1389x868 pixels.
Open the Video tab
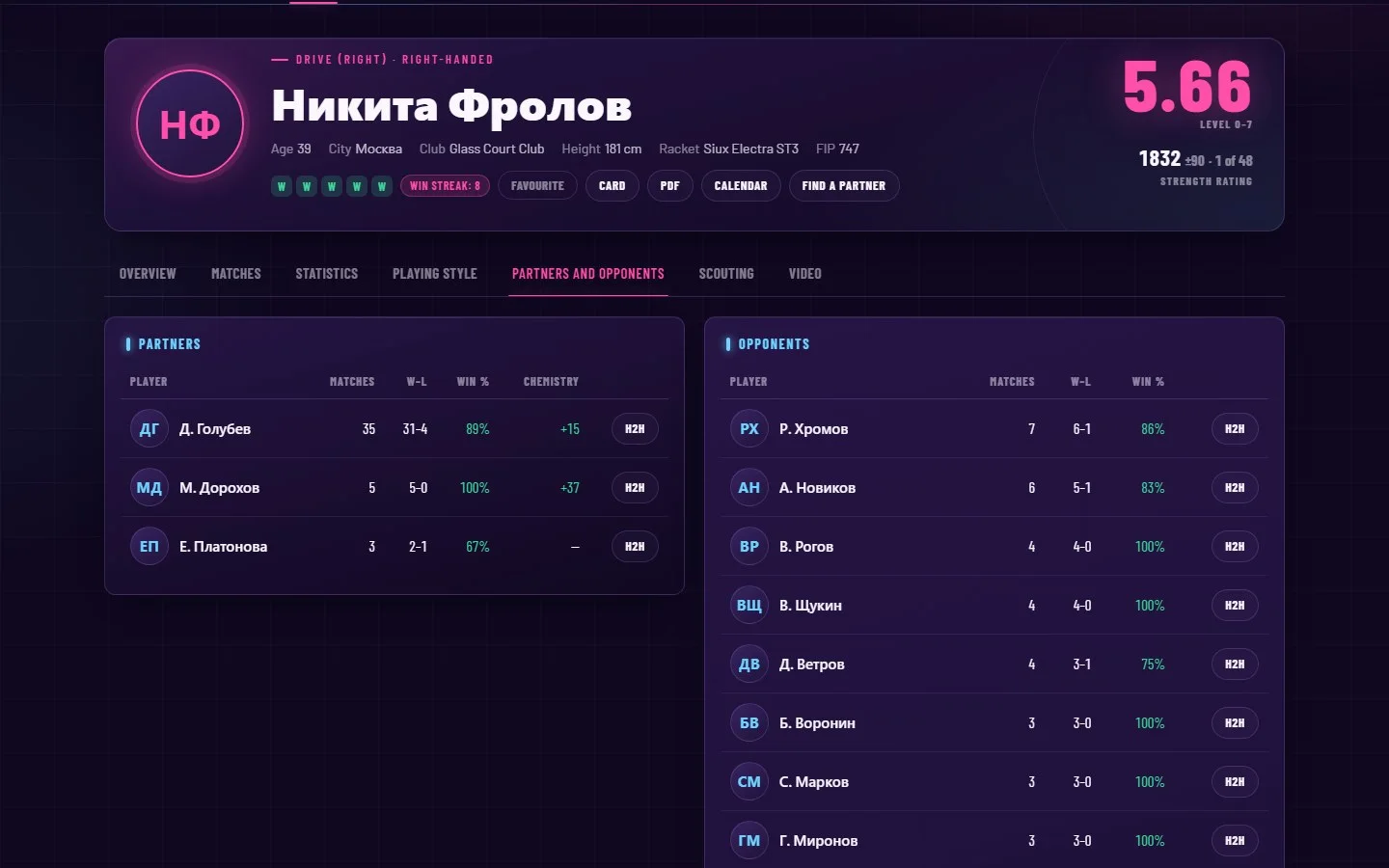pyautogui.click(x=805, y=274)
